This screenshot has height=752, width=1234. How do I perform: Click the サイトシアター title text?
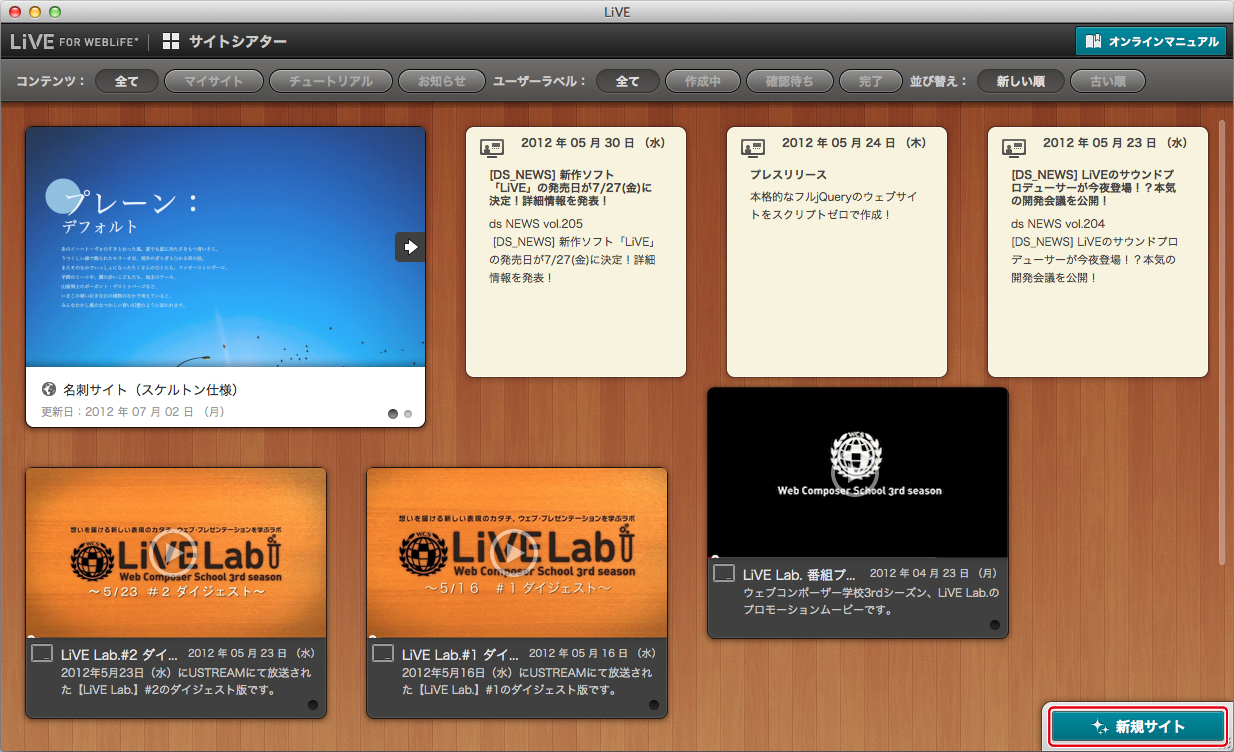click(x=238, y=42)
